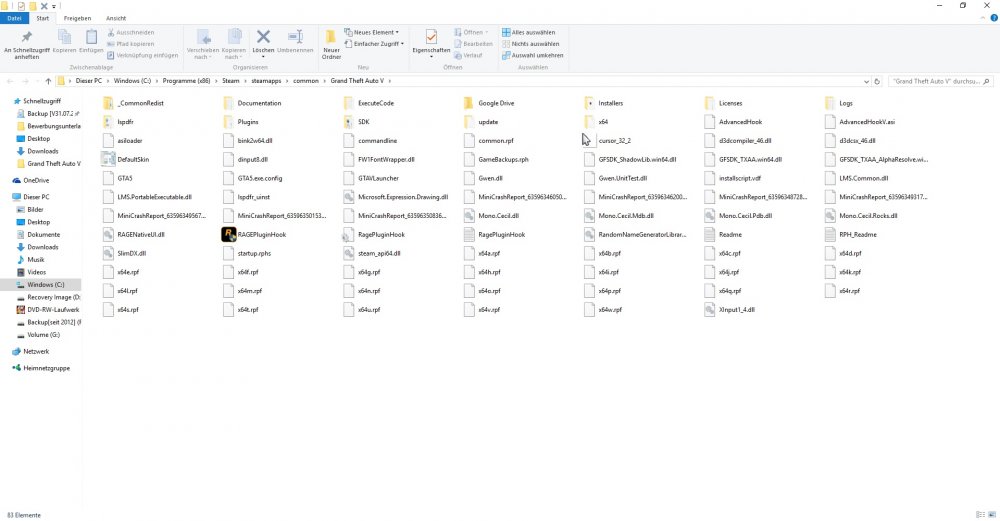The height and width of the screenshot is (521, 1000).
Task: Select the steam_api64.dll file
Action: click(x=372, y=254)
